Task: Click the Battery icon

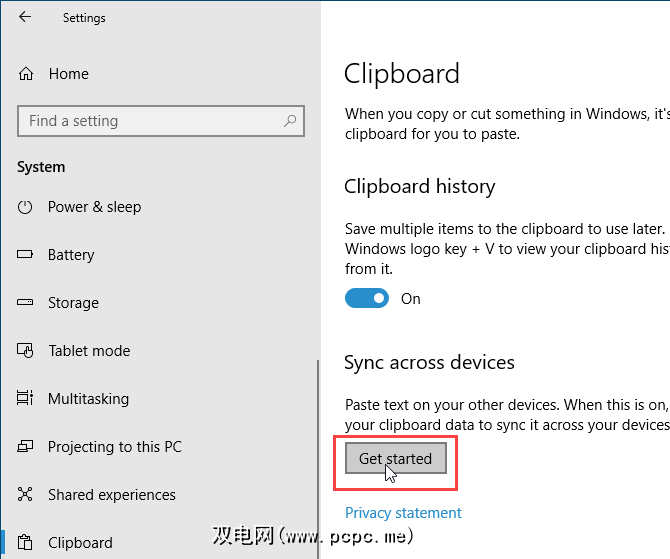Action: [x=26, y=255]
